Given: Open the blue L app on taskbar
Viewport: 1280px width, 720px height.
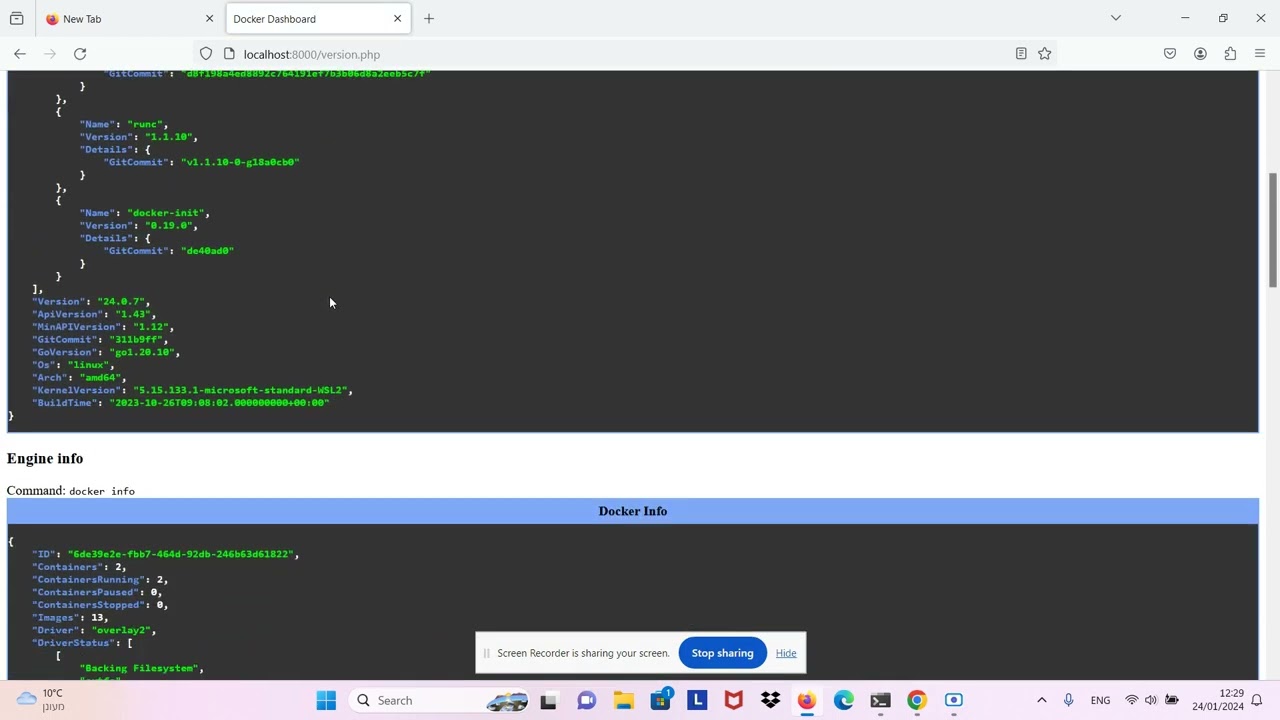Looking at the screenshot, I should 697,700.
